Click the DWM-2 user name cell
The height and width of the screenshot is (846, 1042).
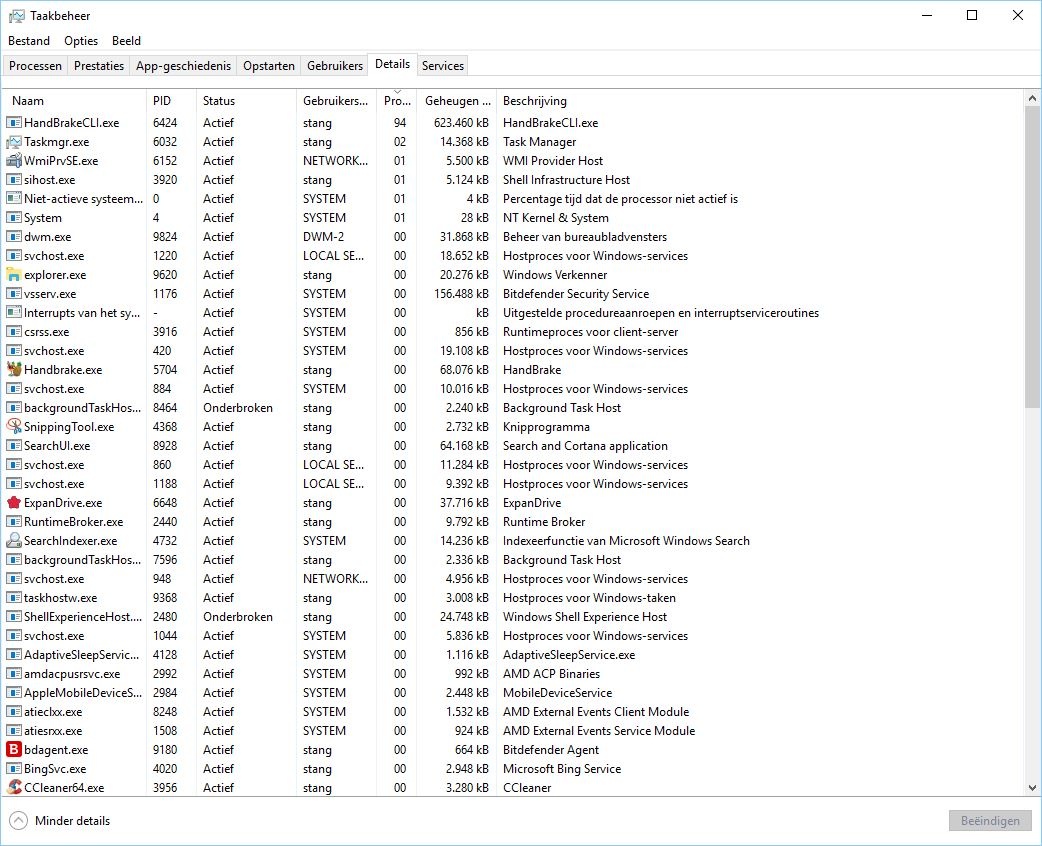[324, 237]
